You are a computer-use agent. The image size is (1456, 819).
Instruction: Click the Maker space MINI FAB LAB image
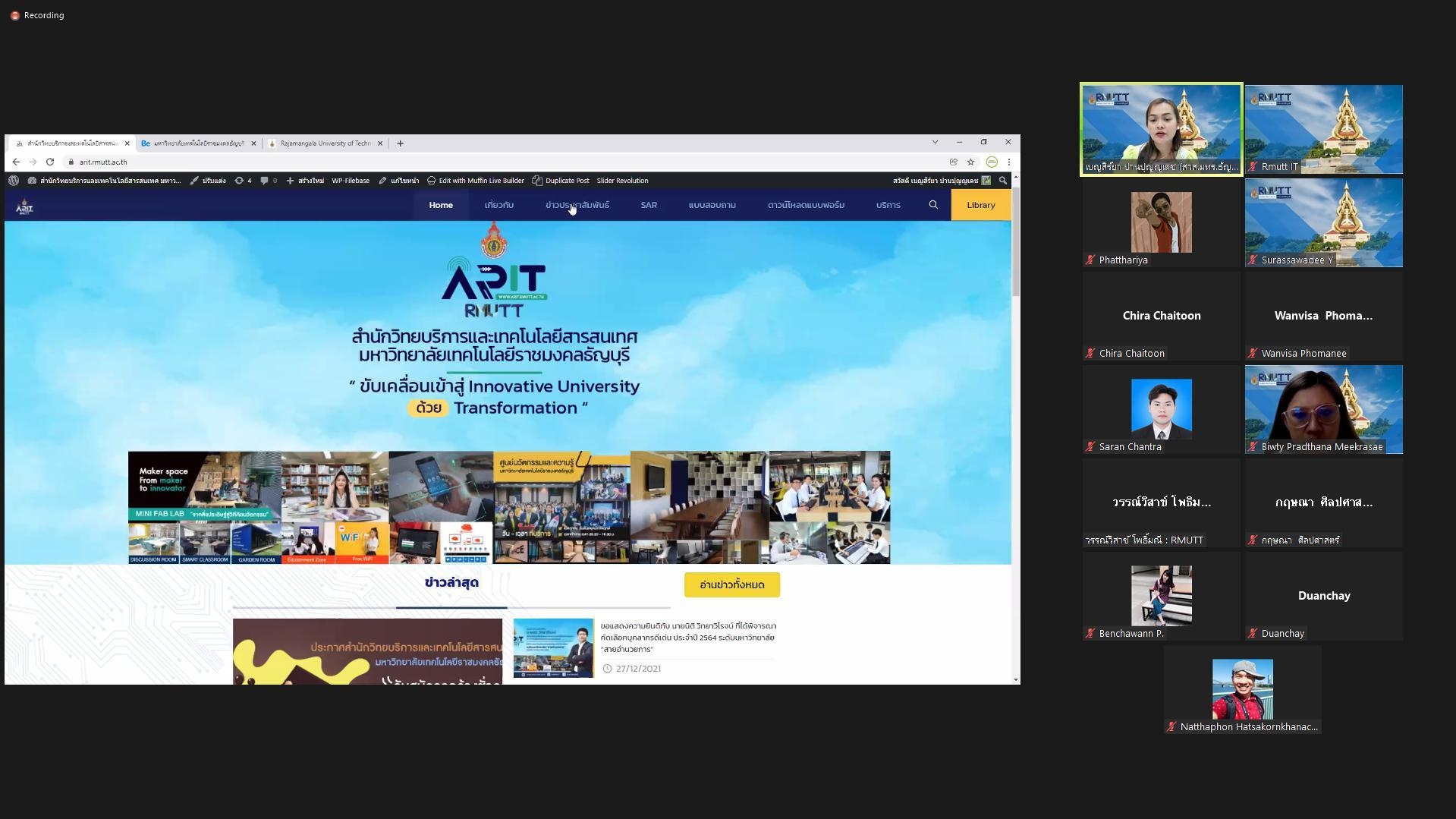pyautogui.click(x=205, y=486)
